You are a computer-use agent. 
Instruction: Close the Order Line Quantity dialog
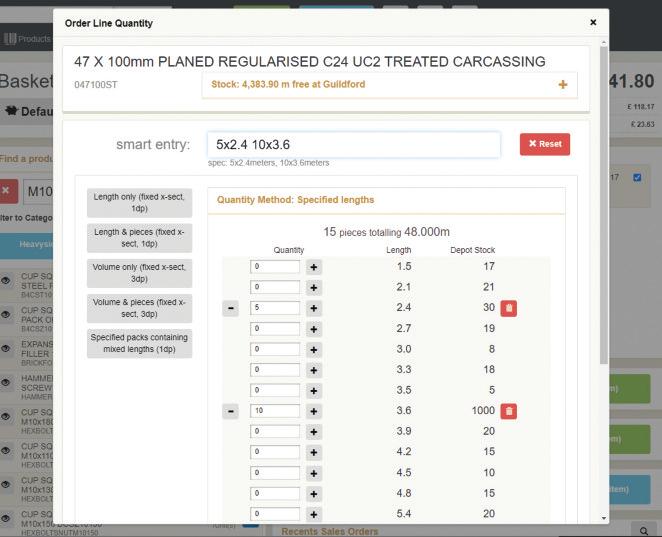tap(593, 22)
